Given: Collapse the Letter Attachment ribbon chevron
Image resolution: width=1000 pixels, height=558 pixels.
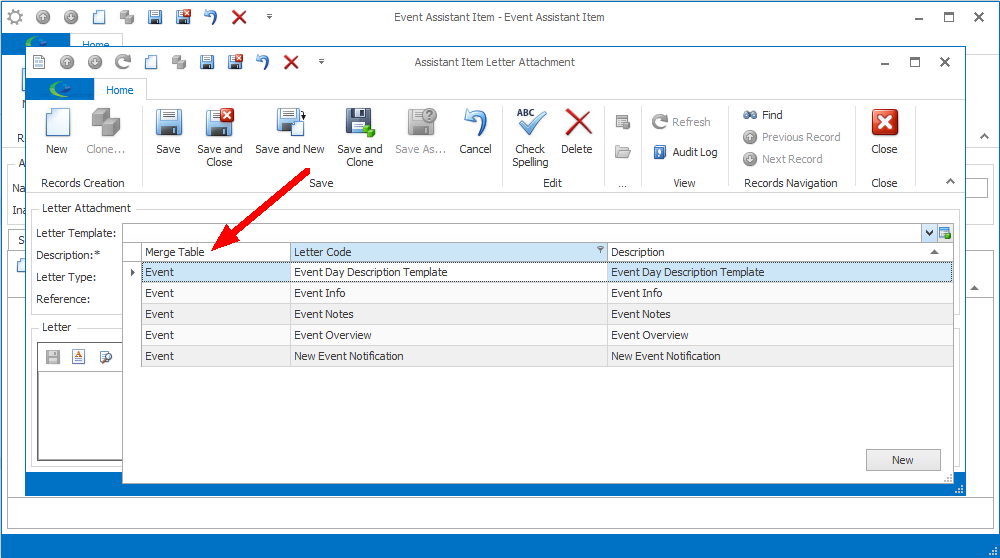Looking at the screenshot, I should tap(950, 181).
